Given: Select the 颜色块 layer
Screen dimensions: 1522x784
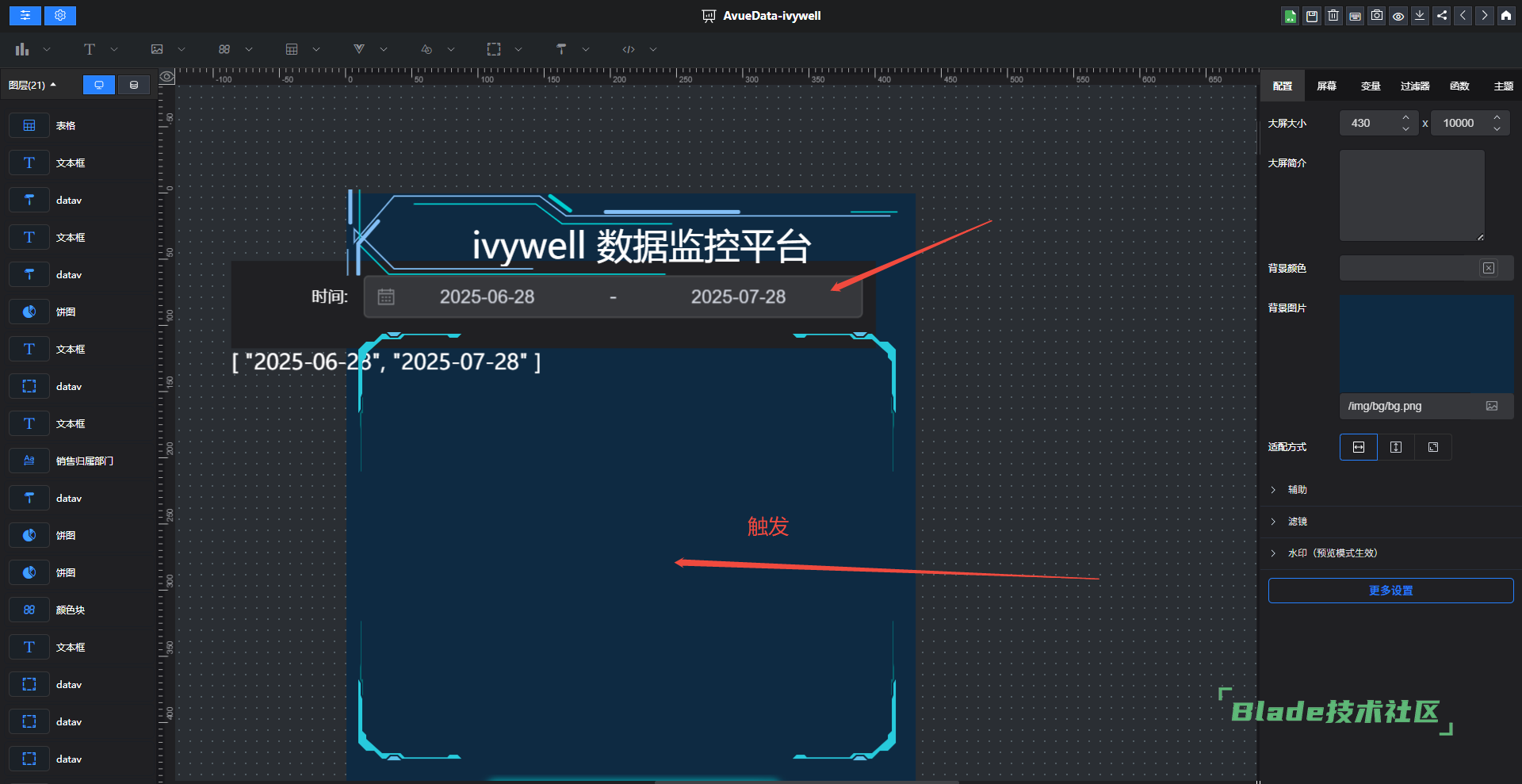Looking at the screenshot, I should pyautogui.click(x=79, y=610).
